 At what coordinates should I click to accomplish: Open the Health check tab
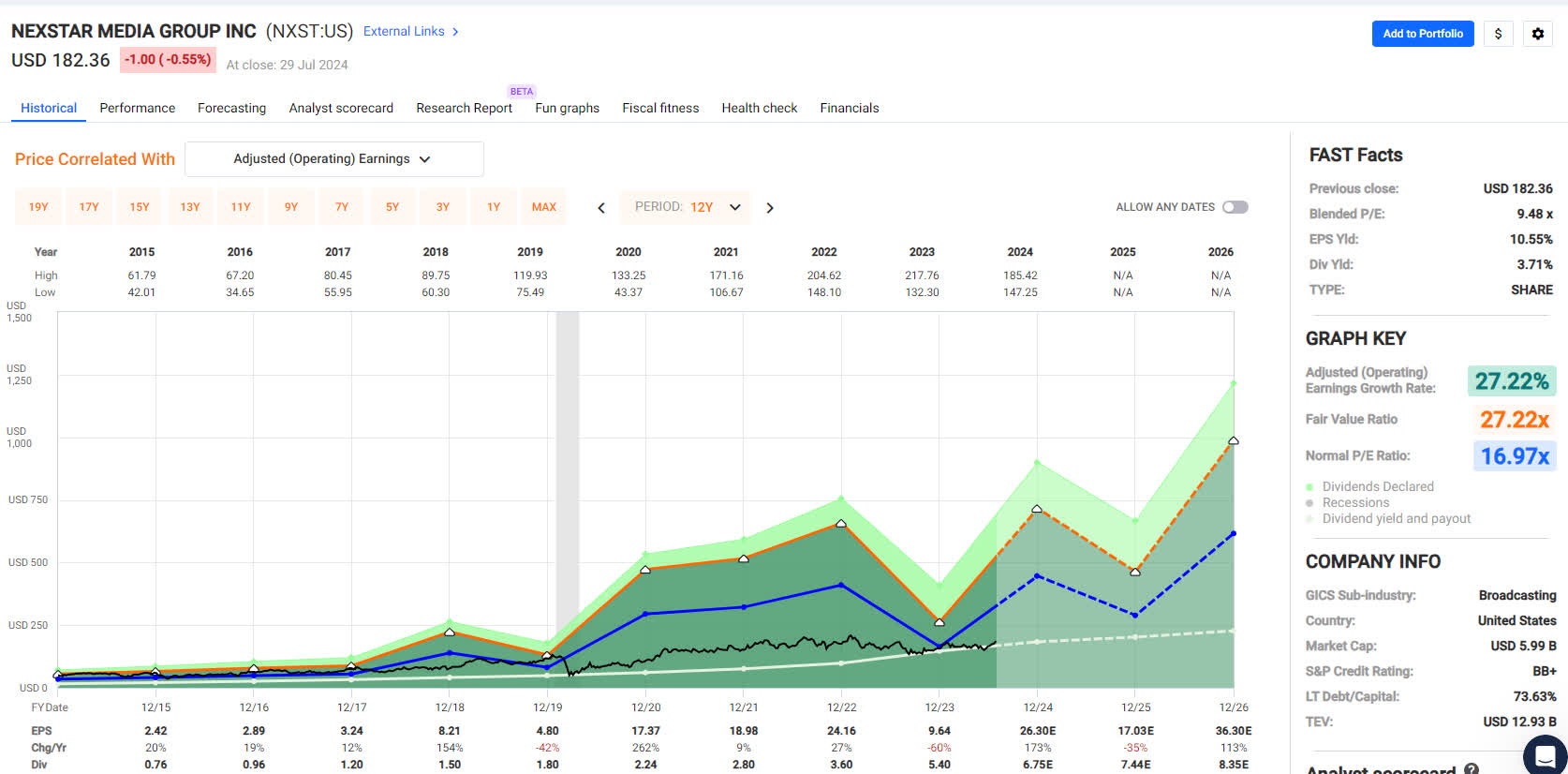click(x=760, y=108)
